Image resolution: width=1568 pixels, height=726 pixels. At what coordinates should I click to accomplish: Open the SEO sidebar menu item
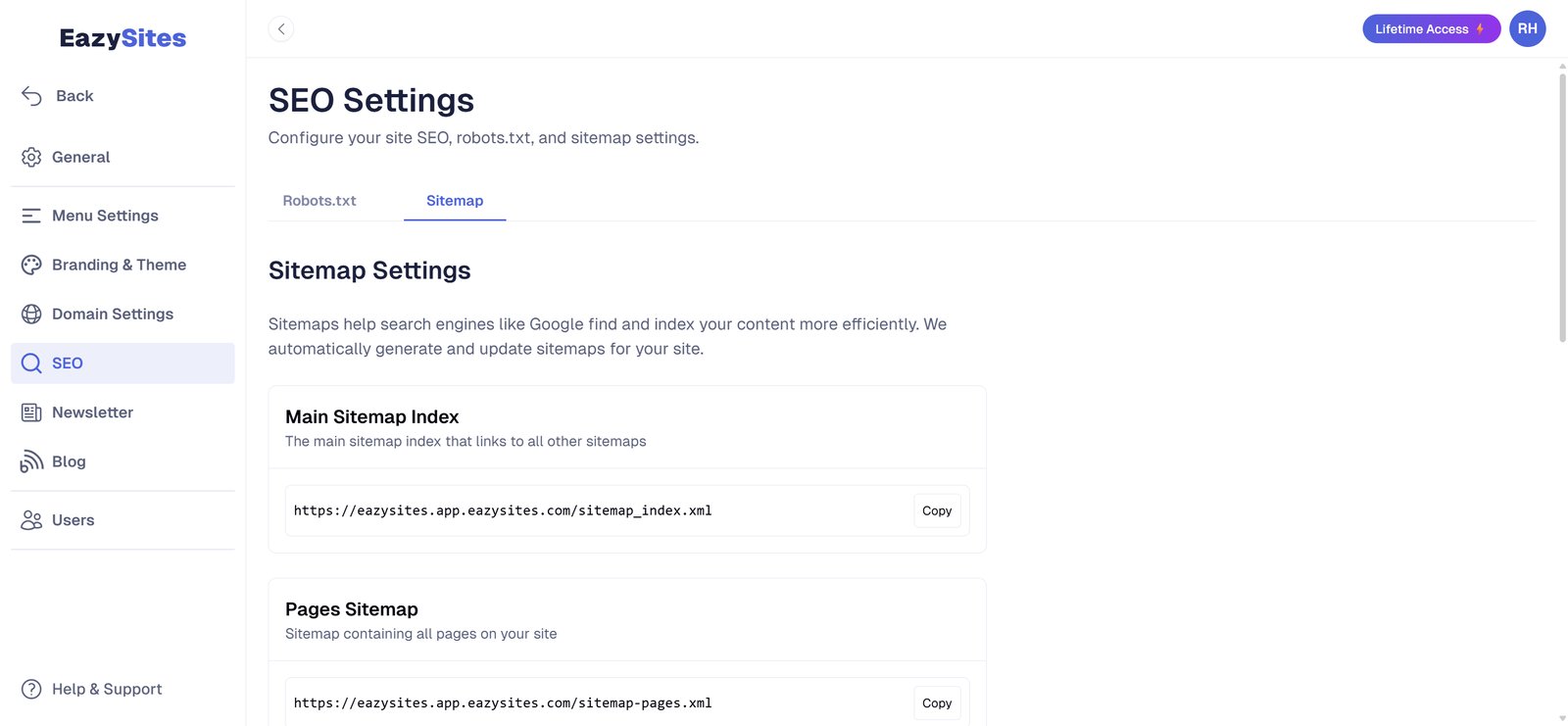pos(122,363)
